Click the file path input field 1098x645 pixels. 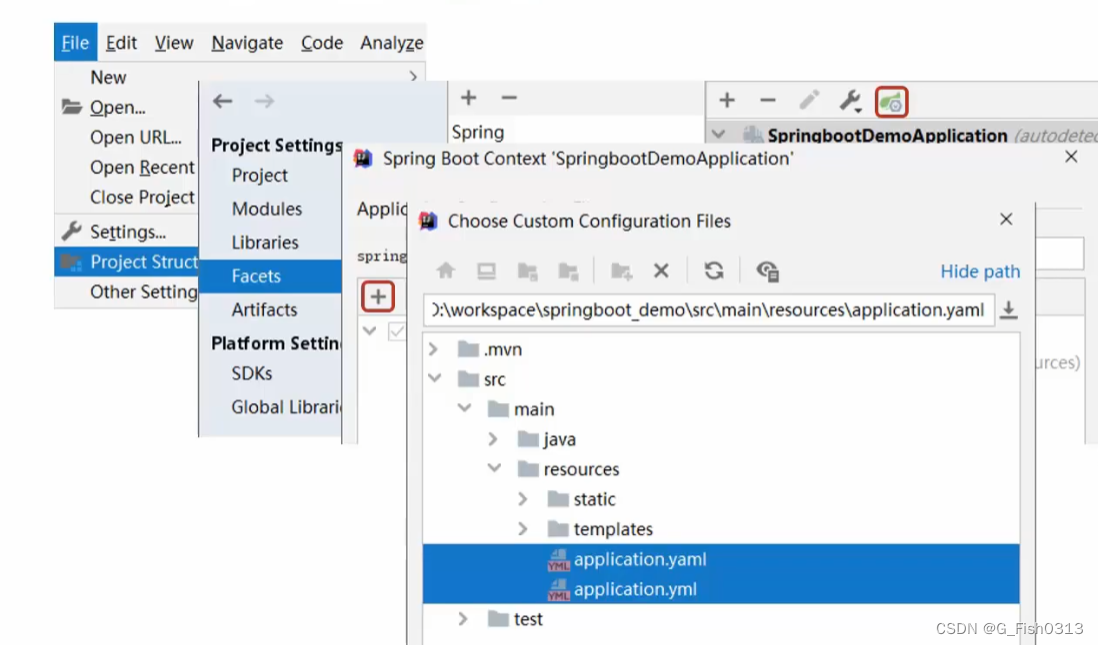709,310
